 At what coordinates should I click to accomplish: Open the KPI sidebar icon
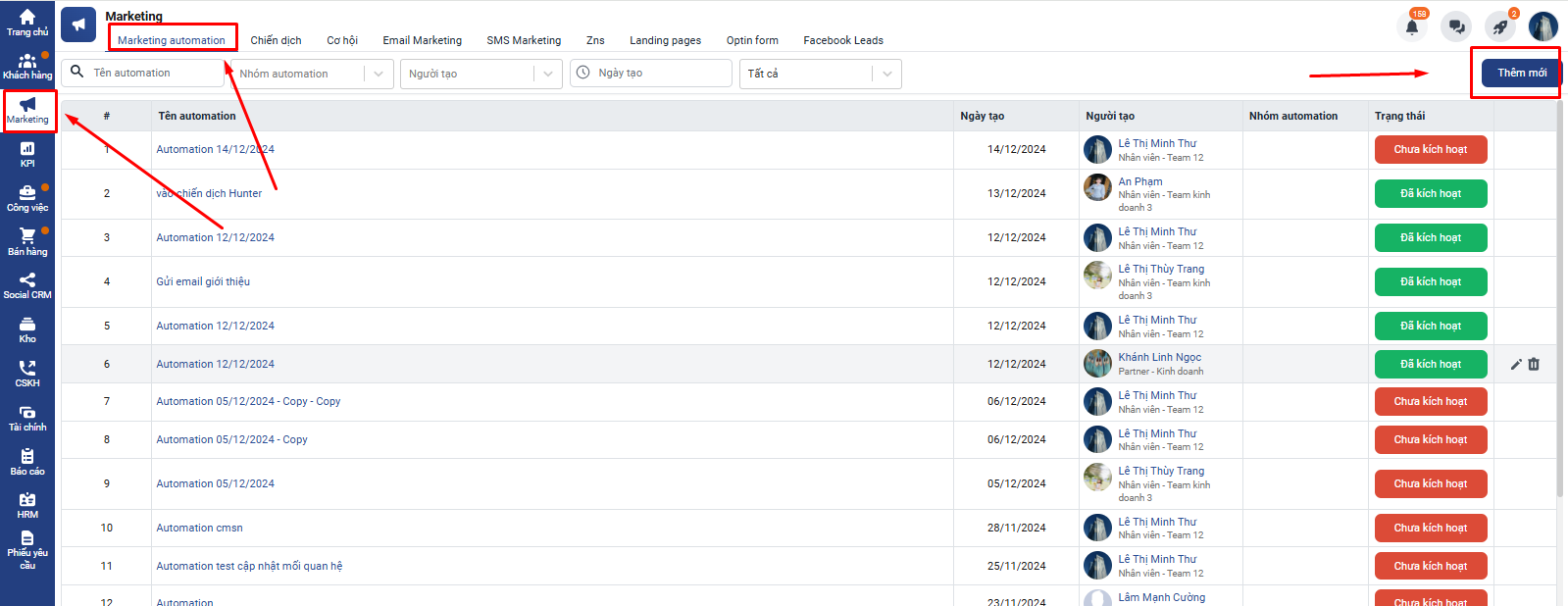27,154
